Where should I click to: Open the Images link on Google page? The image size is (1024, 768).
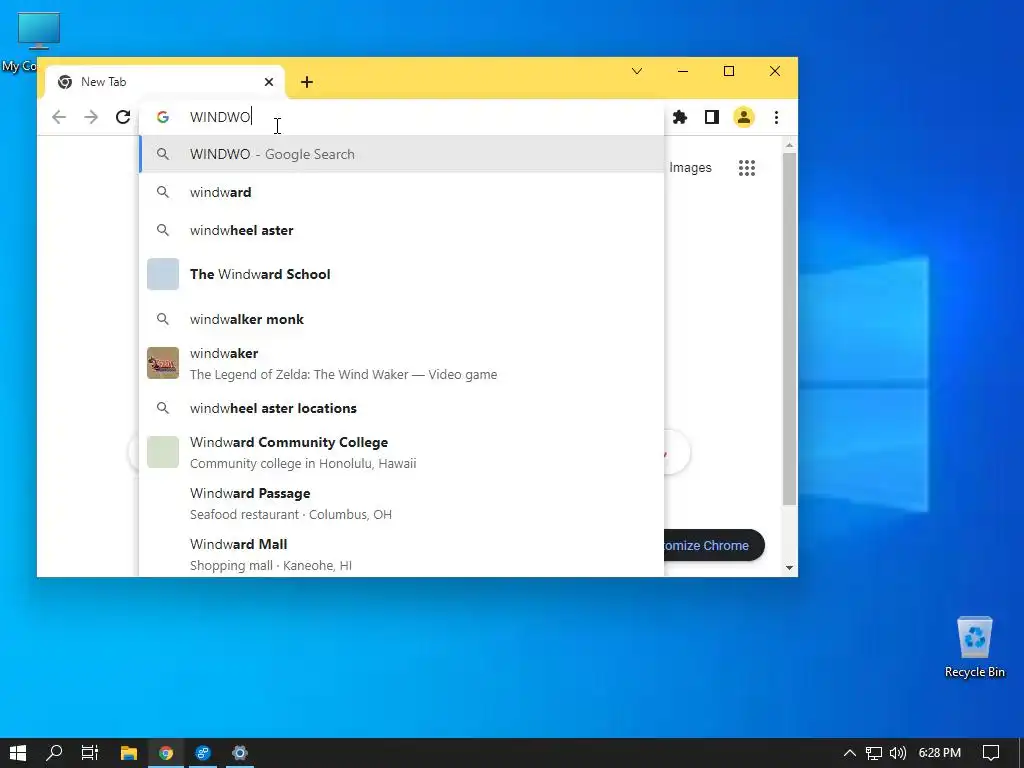pyautogui.click(x=690, y=168)
